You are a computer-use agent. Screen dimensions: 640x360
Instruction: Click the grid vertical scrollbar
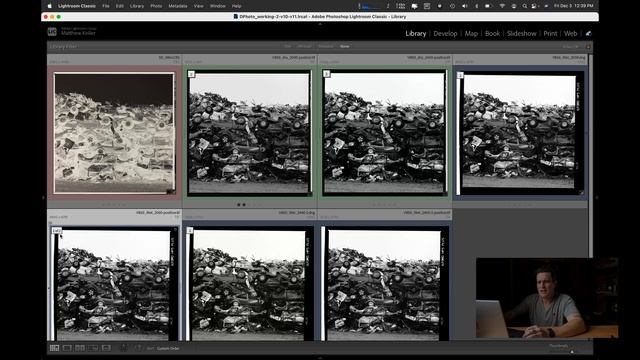(x=590, y=155)
